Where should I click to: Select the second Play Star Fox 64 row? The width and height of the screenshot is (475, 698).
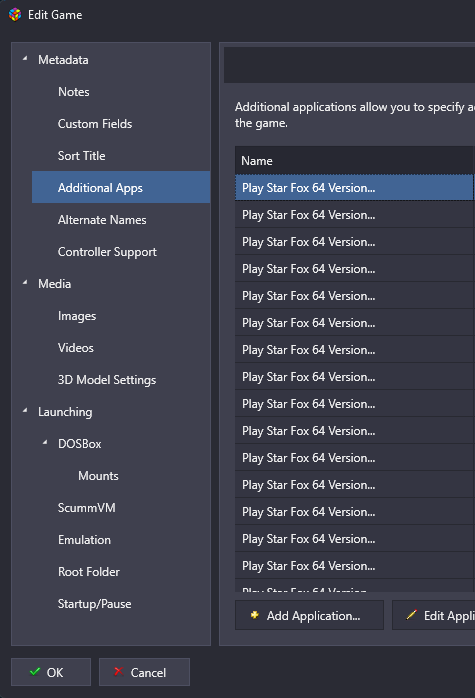354,215
